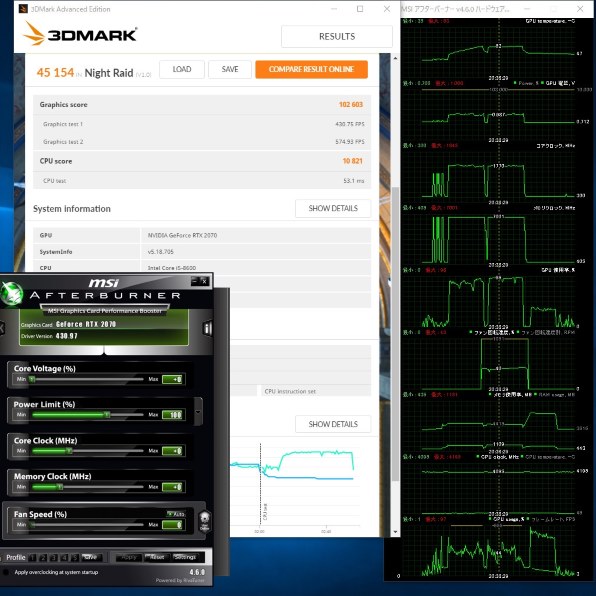
Task: Click COMPARE RESULT ONLINE
Action: coord(311,69)
